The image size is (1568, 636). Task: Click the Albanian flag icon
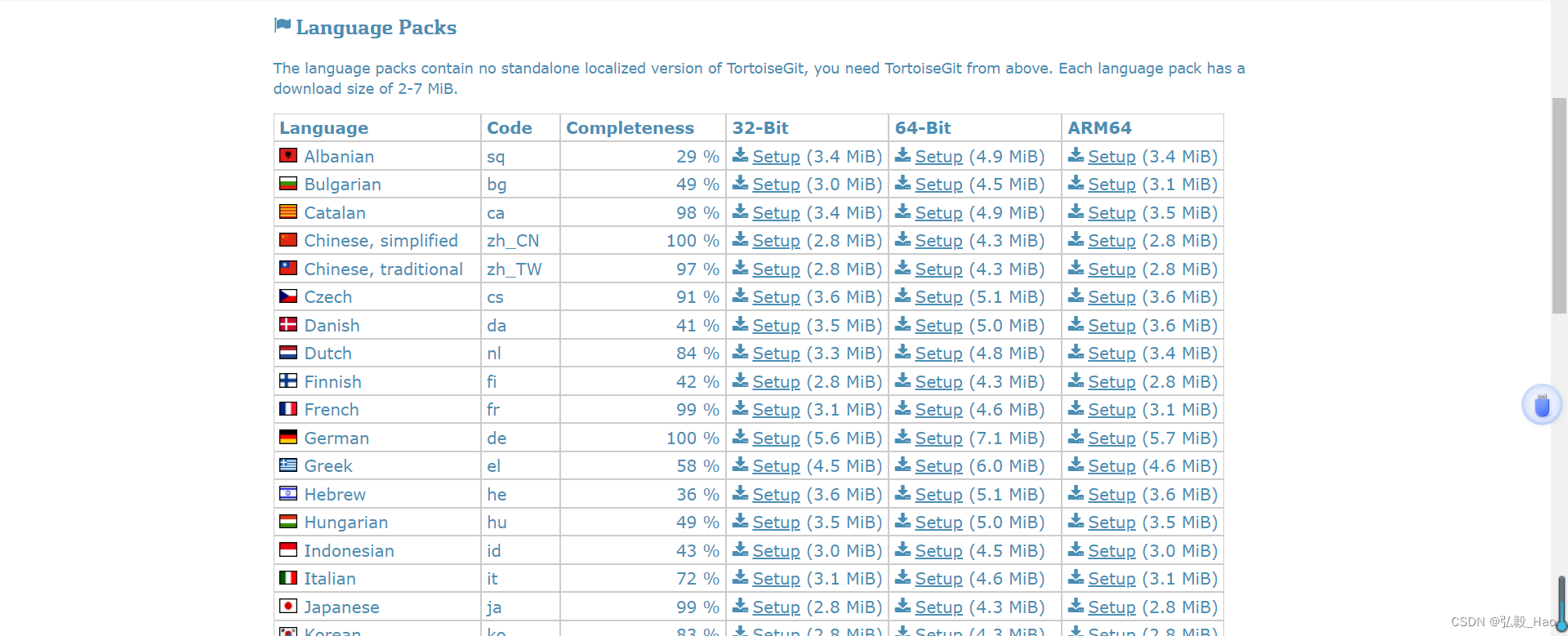pyautogui.click(x=287, y=155)
